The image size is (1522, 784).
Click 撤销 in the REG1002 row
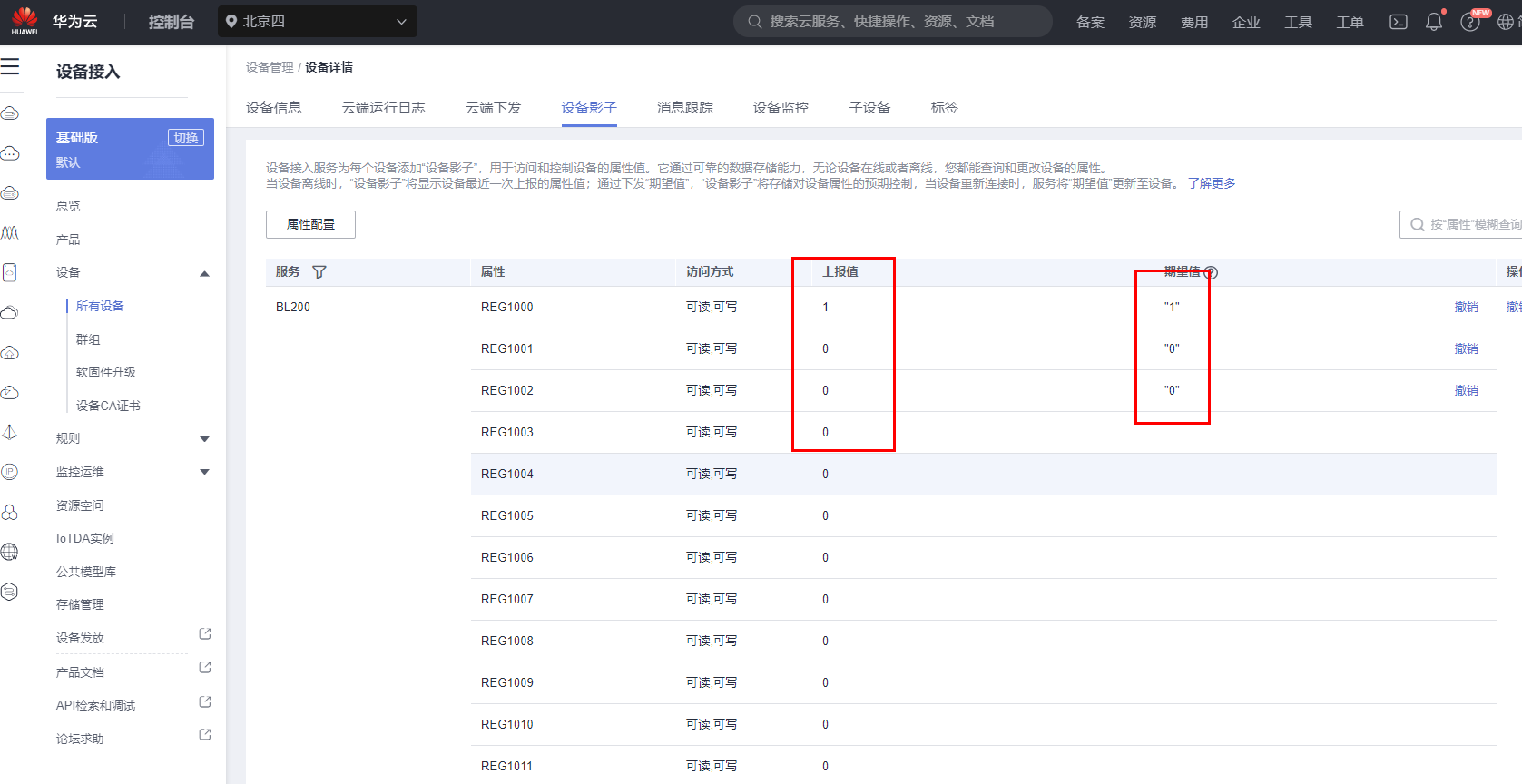[x=1466, y=390]
